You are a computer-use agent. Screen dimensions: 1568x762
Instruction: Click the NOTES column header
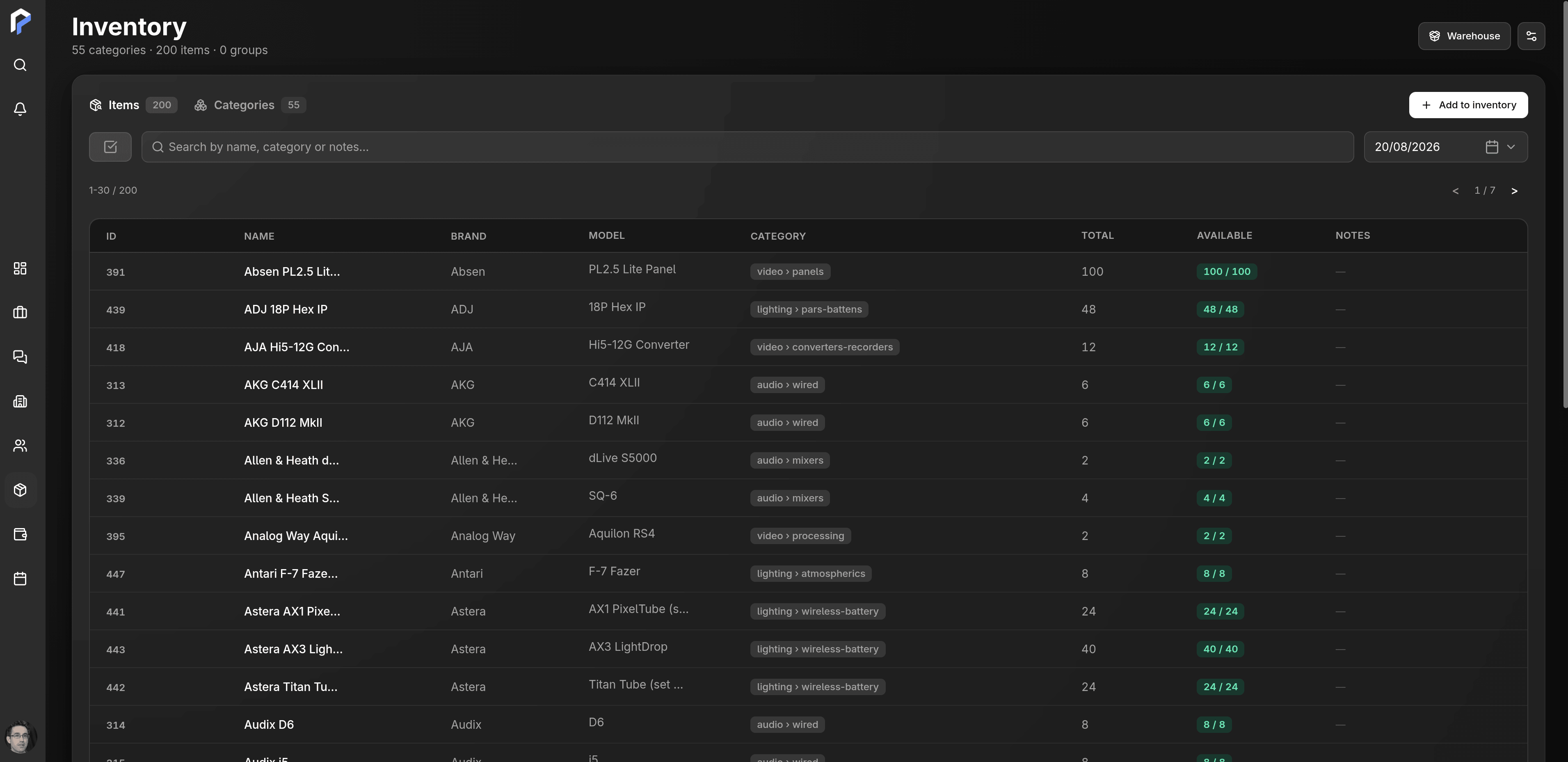tap(1353, 236)
